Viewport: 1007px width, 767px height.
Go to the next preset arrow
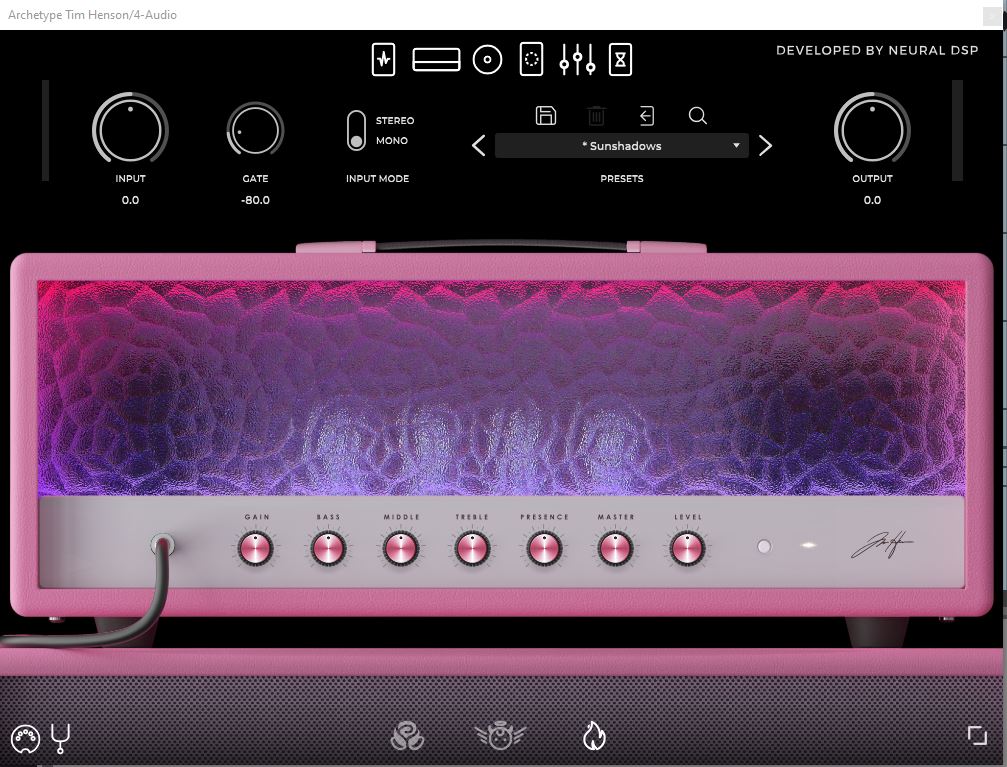(765, 146)
